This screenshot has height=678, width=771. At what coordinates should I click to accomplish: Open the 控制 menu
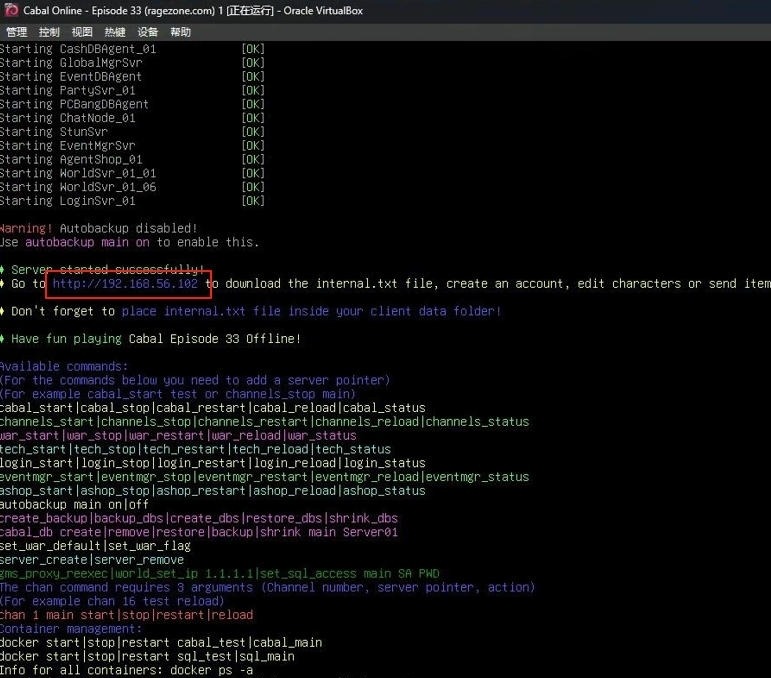coord(49,32)
